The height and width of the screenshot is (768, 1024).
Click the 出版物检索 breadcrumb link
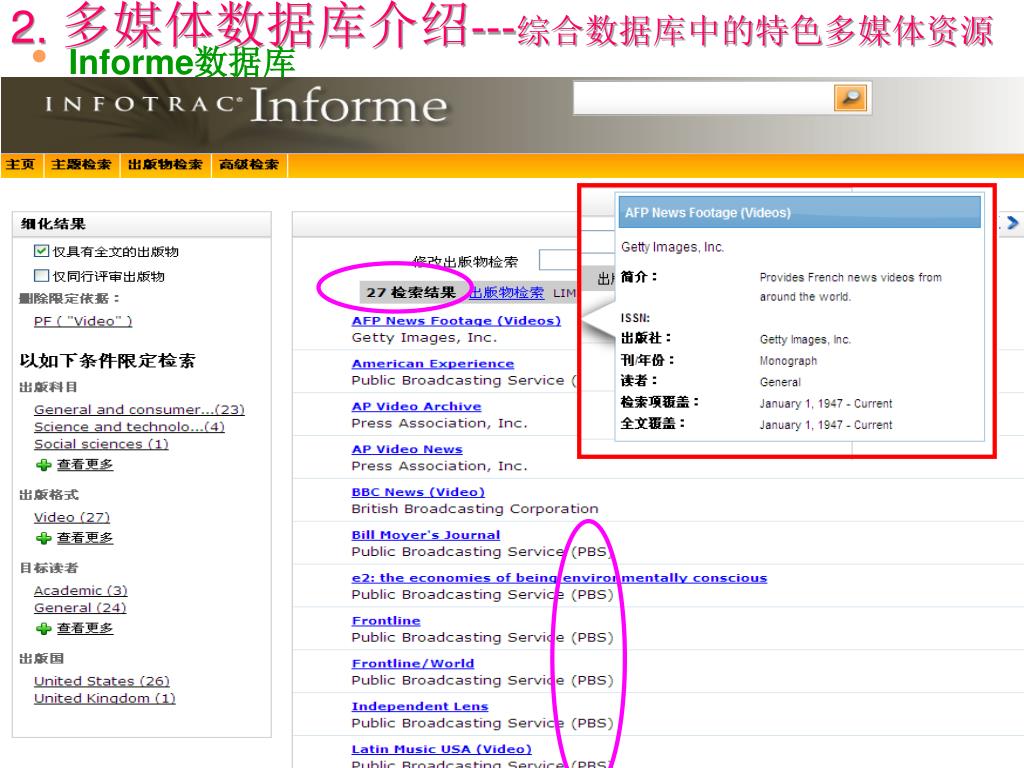click(507, 293)
